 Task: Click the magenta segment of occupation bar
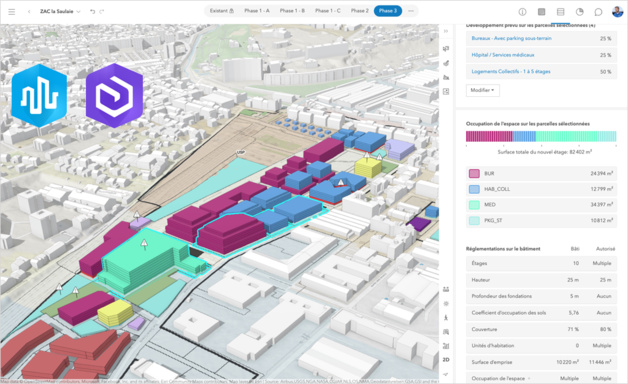click(x=489, y=137)
